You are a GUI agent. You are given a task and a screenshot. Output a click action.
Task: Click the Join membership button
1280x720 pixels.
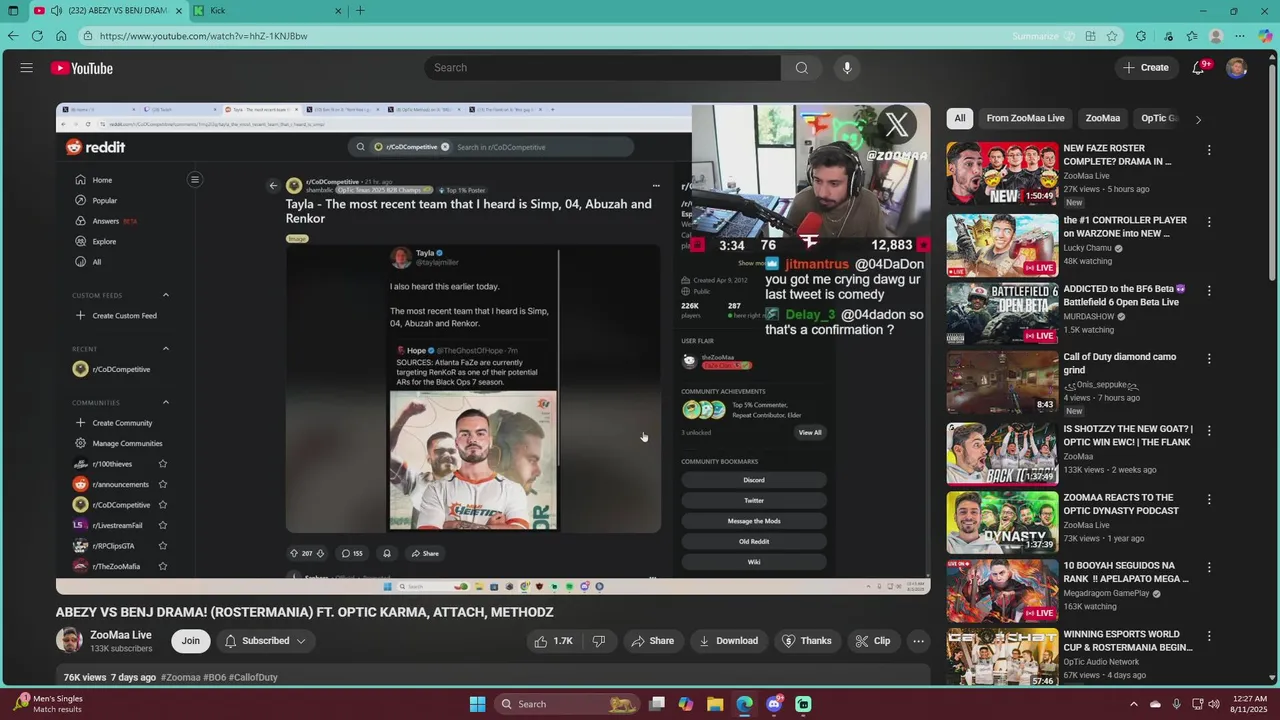(191, 641)
